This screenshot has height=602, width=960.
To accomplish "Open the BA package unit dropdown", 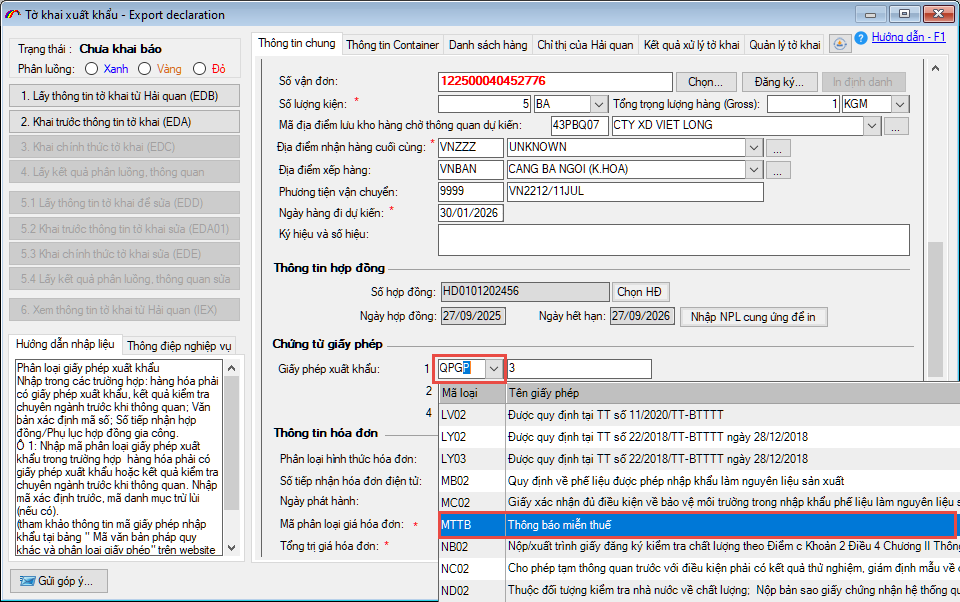I will pos(598,104).
